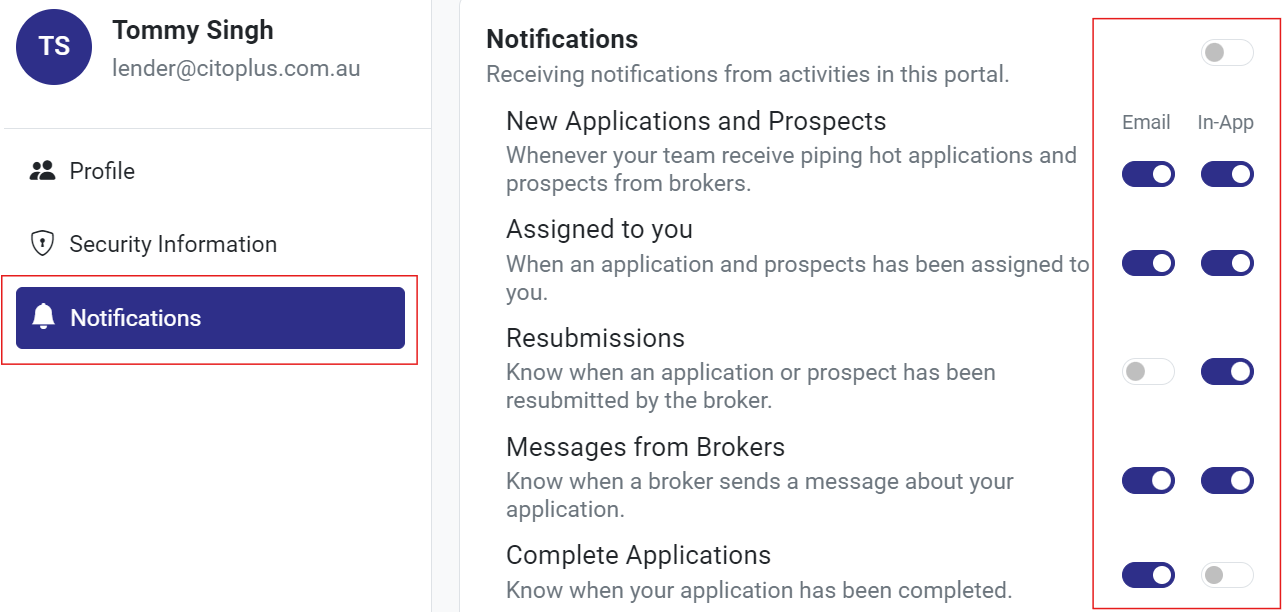Switch off In-App Resubmissions notifications
The height and width of the screenshot is (612, 1282).
click(x=1227, y=372)
